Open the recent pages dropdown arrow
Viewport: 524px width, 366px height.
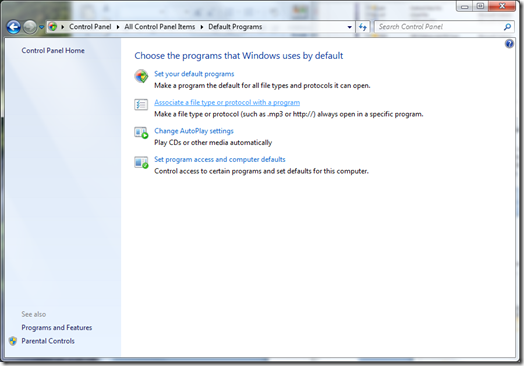[41, 27]
